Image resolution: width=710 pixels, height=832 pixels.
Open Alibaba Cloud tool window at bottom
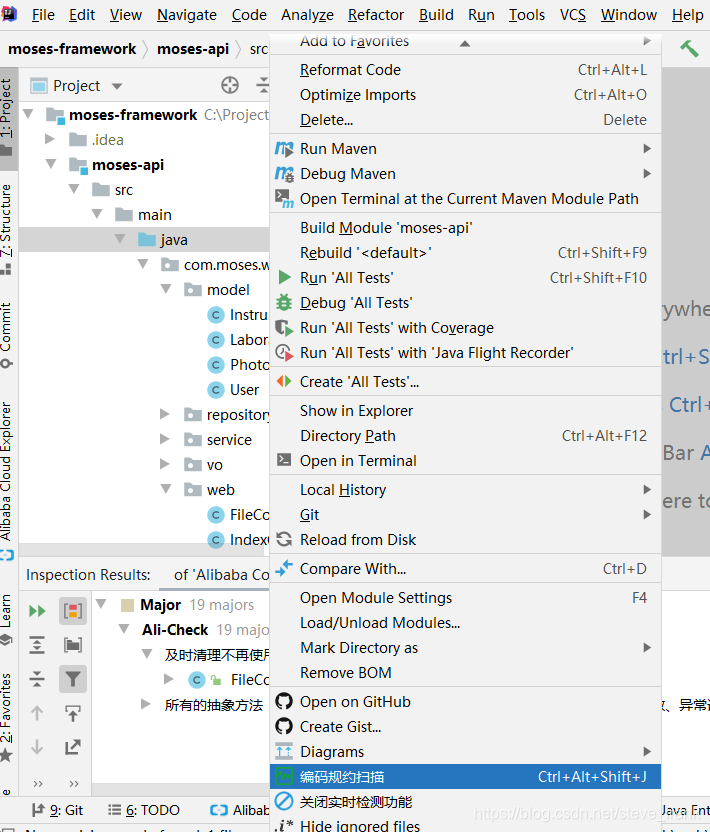point(240,810)
